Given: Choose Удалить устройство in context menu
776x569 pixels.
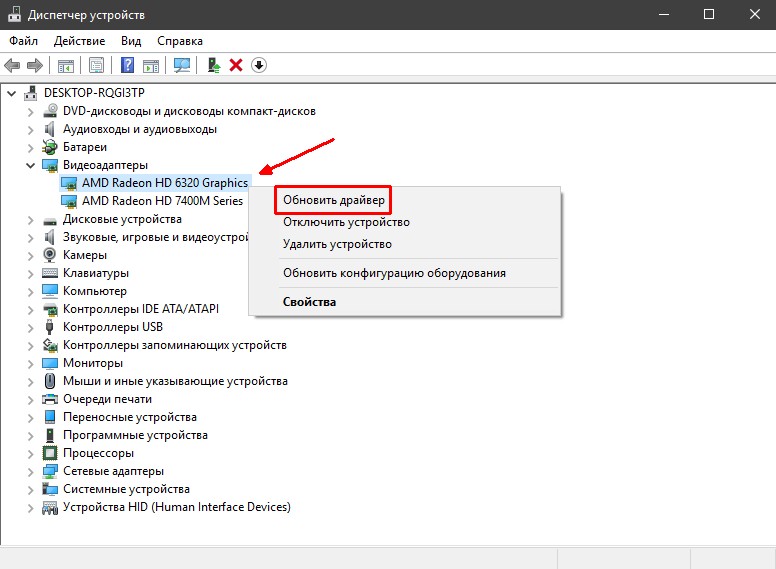Looking at the screenshot, I should 337,244.
